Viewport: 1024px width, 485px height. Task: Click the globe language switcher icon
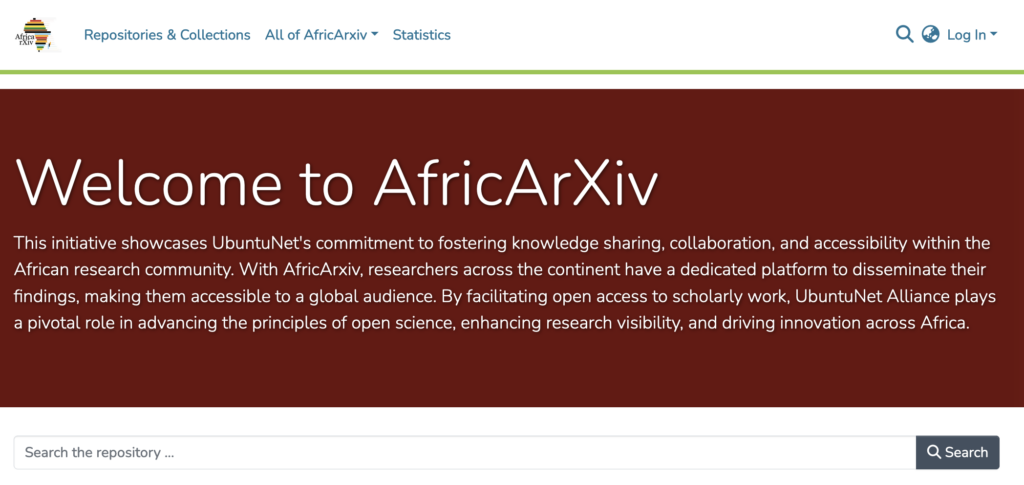click(930, 34)
